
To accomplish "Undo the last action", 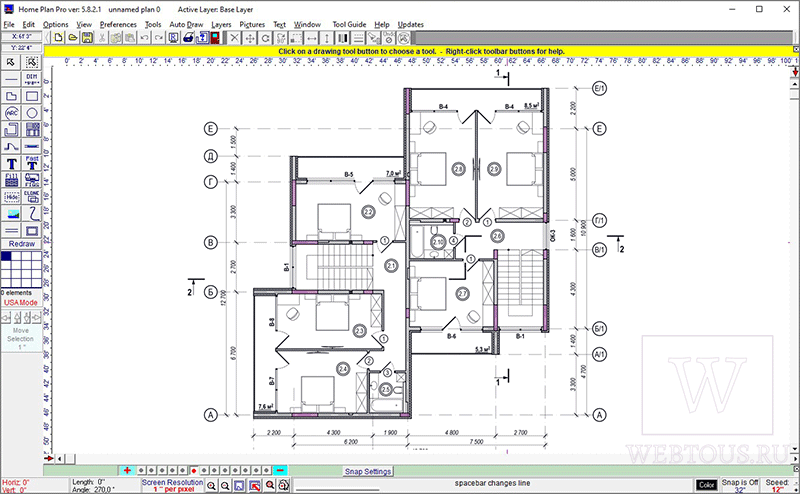I will pyautogui.click(x=144, y=38).
